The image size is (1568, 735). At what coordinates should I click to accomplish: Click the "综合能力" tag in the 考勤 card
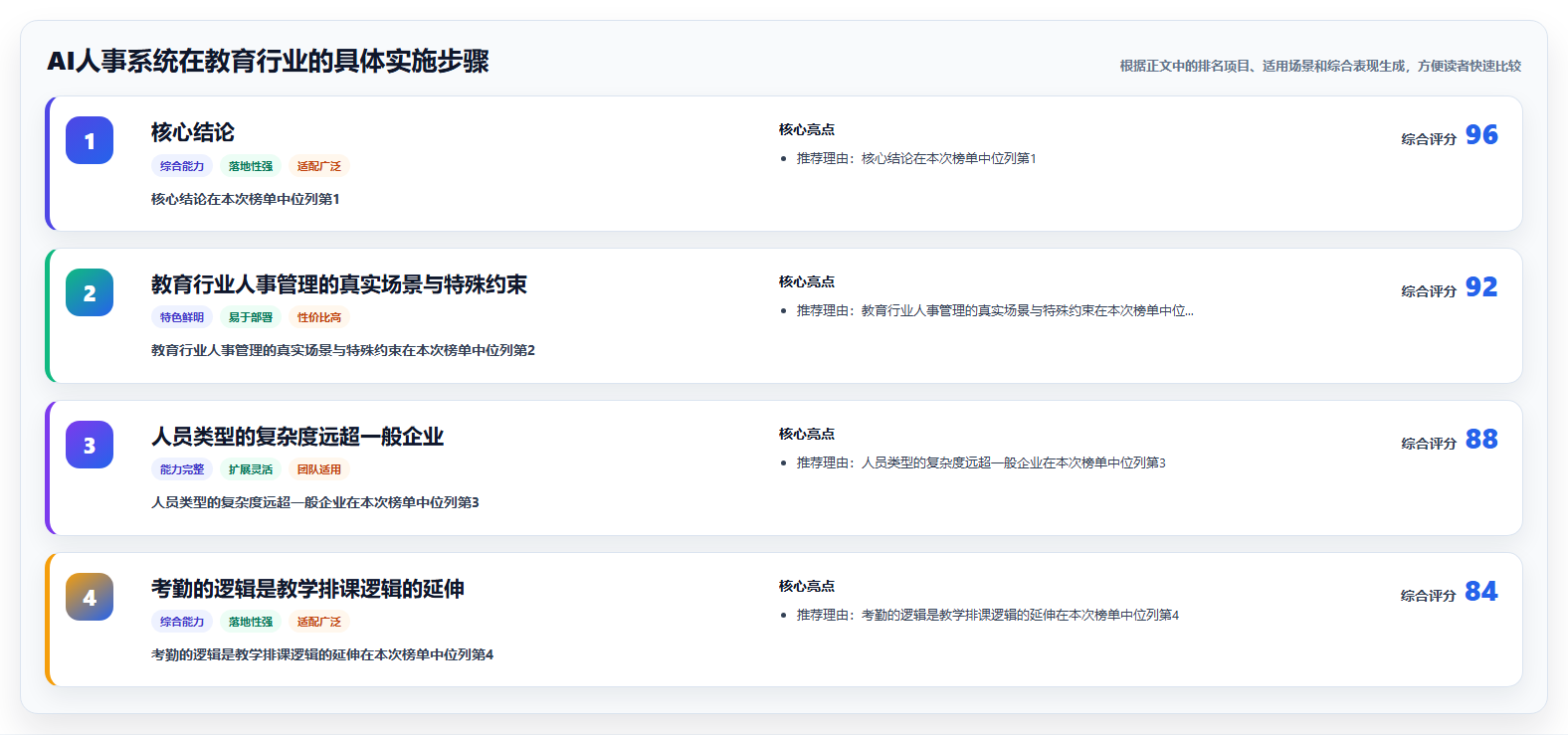[x=182, y=622]
